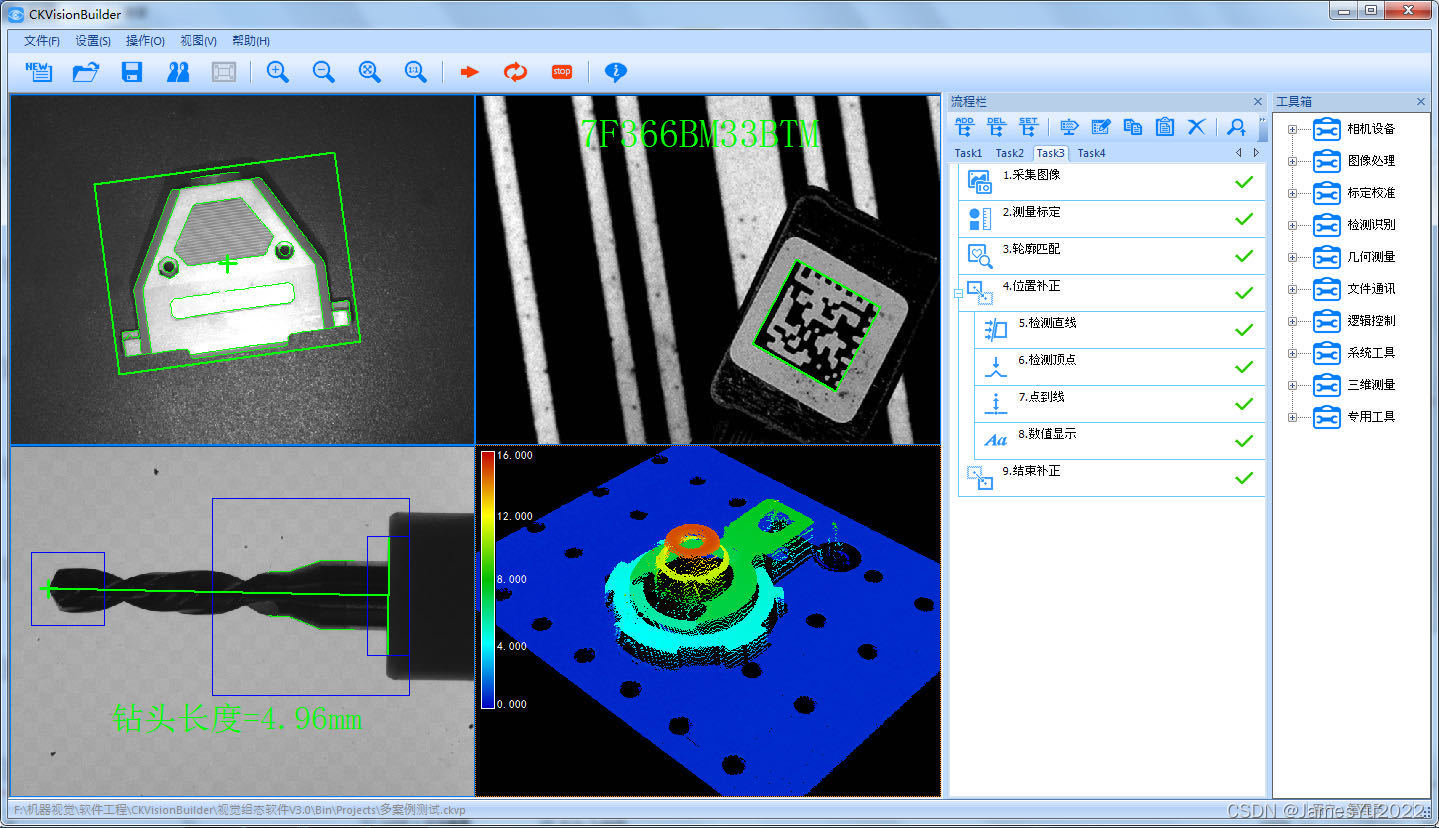The width and height of the screenshot is (1439, 828).
Task: Select step 7.点到线
Action: click(1119, 404)
